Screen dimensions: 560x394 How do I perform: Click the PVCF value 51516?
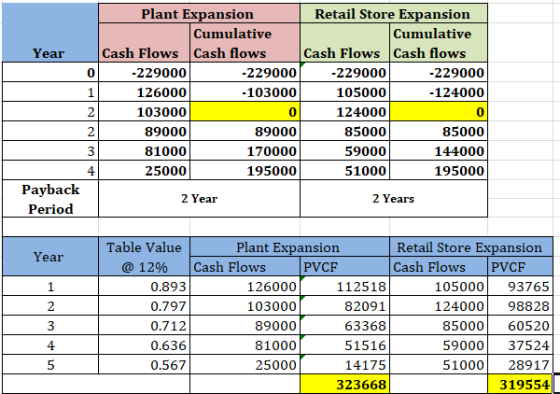pyautogui.click(x=345, y=345)
